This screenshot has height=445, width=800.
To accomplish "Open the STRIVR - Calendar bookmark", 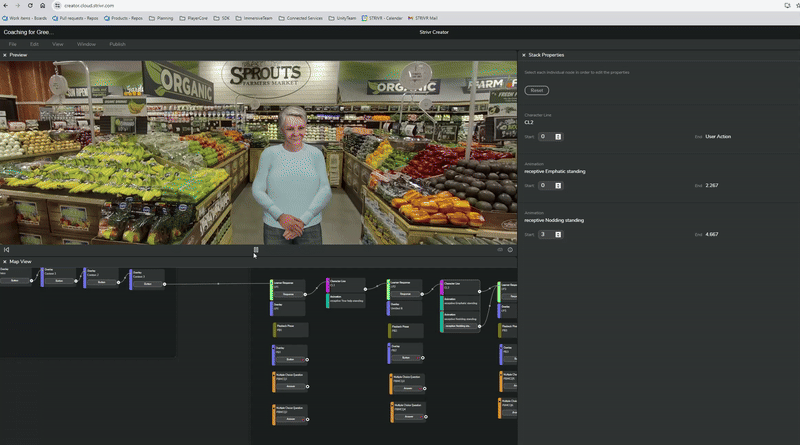I will 382,18.
